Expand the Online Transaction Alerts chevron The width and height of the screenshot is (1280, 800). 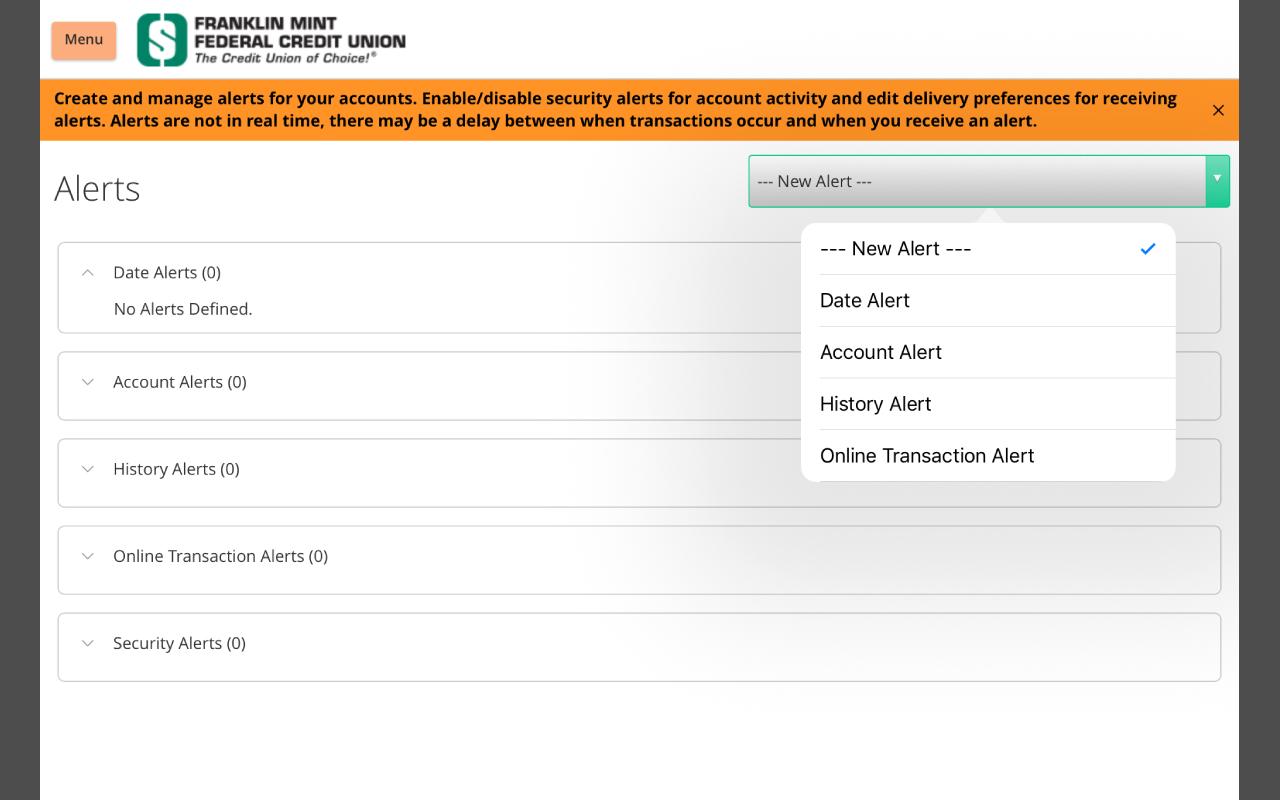(88, 556)
